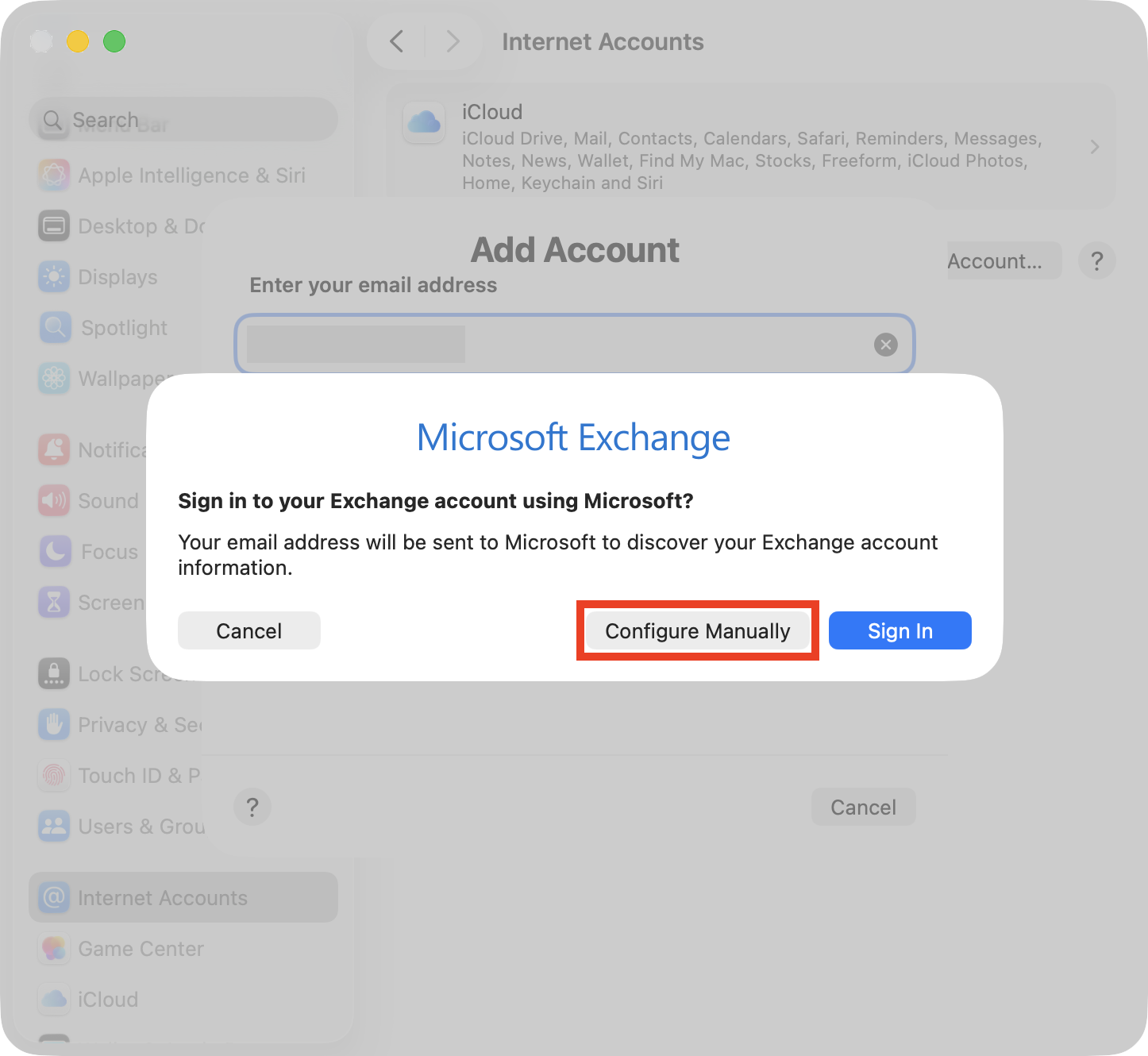
Task: Click the back navigation chevron
Action: pyautogui.click(x=397, y=41)
